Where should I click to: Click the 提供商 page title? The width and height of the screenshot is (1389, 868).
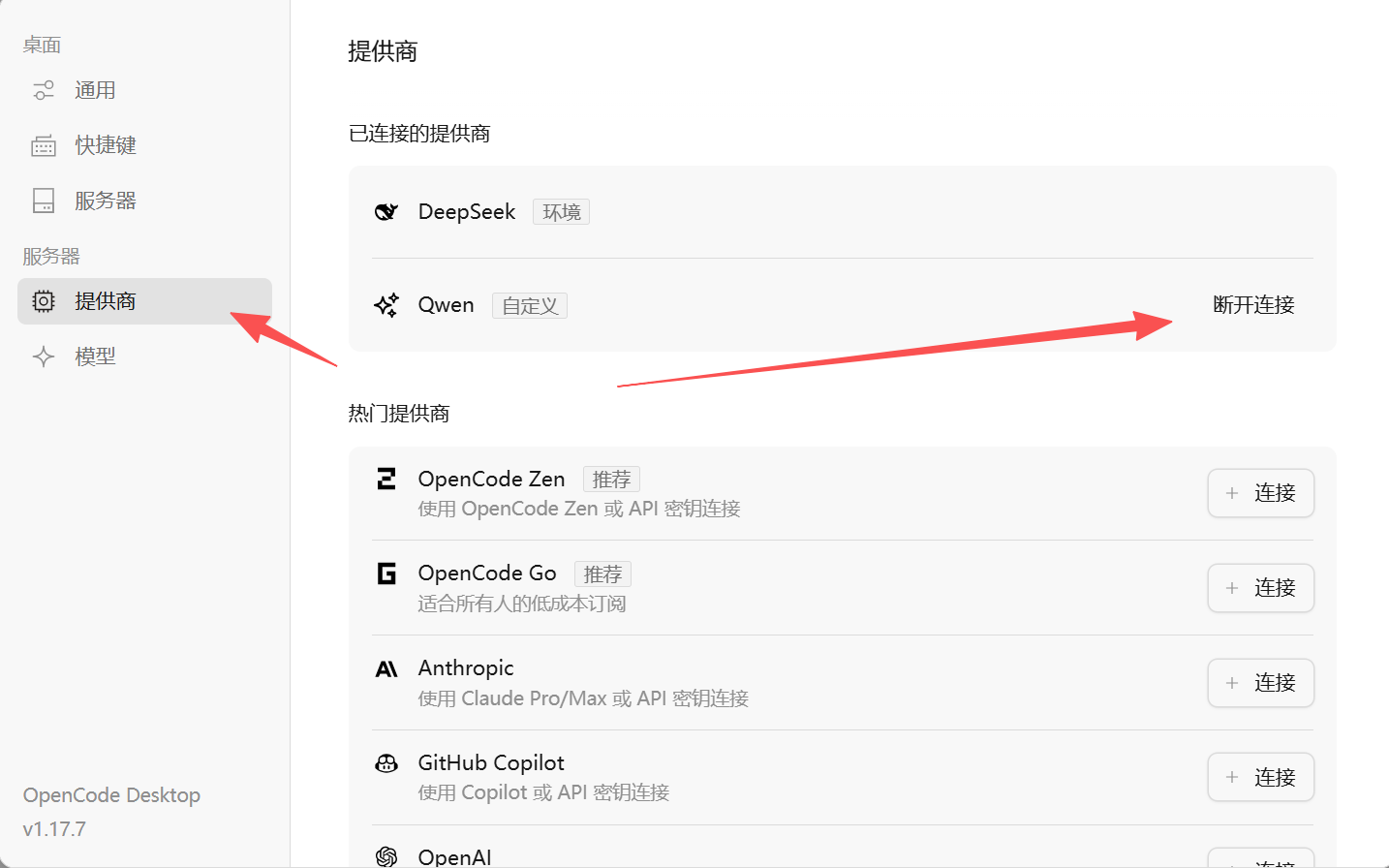[383, 51]
